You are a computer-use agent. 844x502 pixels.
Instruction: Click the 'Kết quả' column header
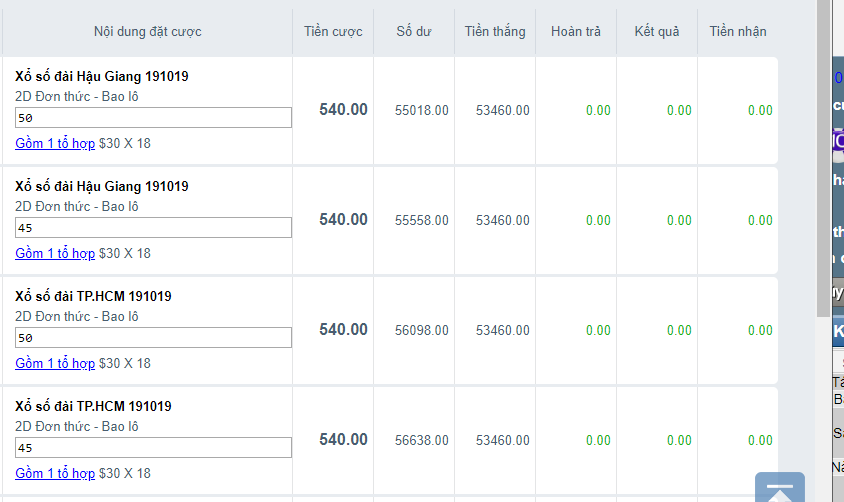[x=657, y=32]
